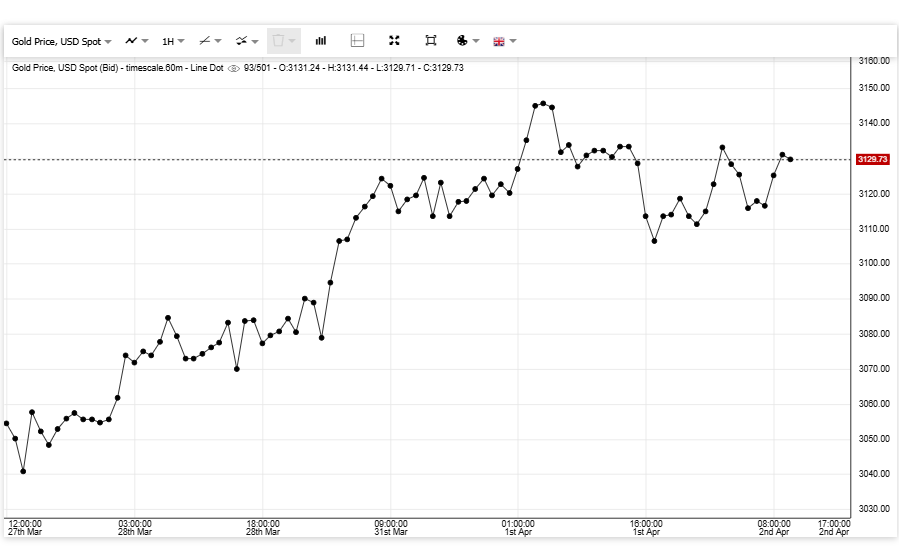Click the dropdown arrow beside chart type icon
This screenshot has height=546, width=899.
146,41
